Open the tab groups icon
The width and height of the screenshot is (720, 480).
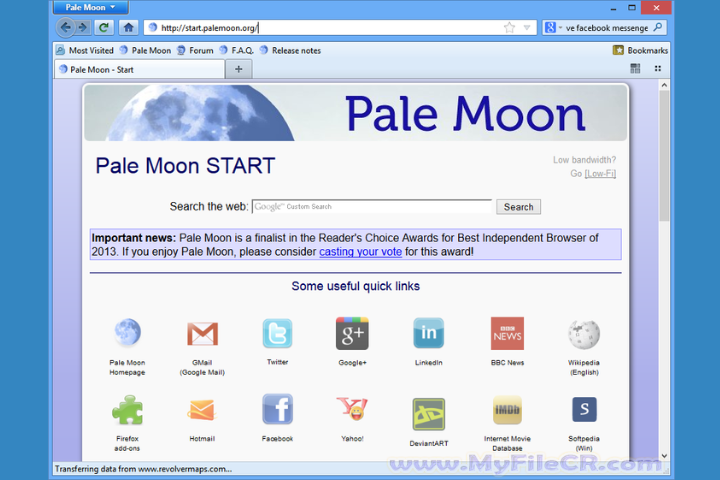[x=635, y=68]
